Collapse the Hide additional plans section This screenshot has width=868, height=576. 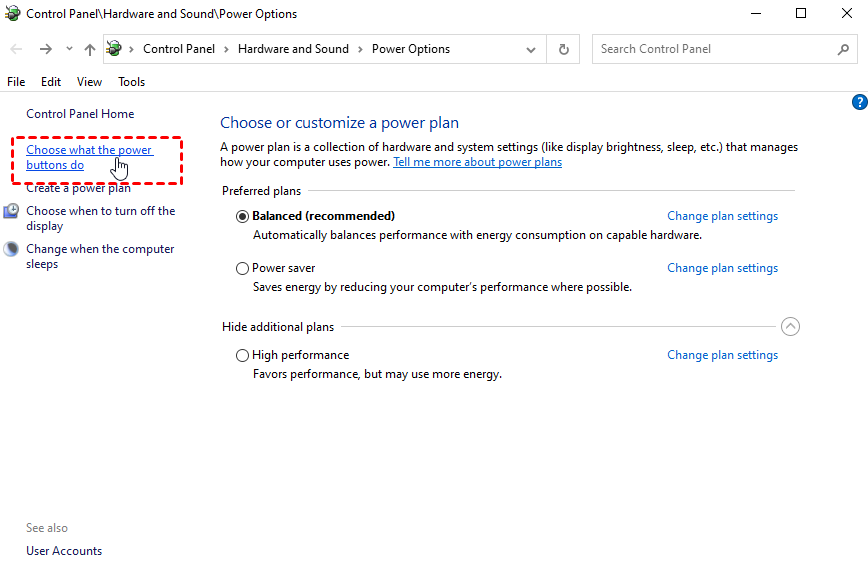click(790, 327)
